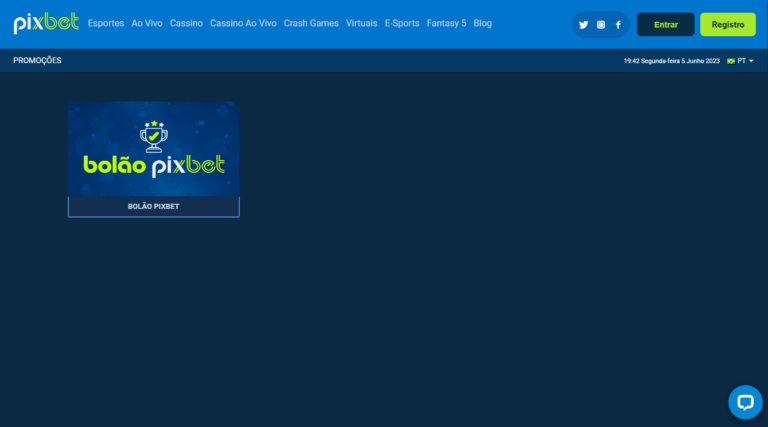Open the Facebook social icon
The image size is (768, 427).
618,24
